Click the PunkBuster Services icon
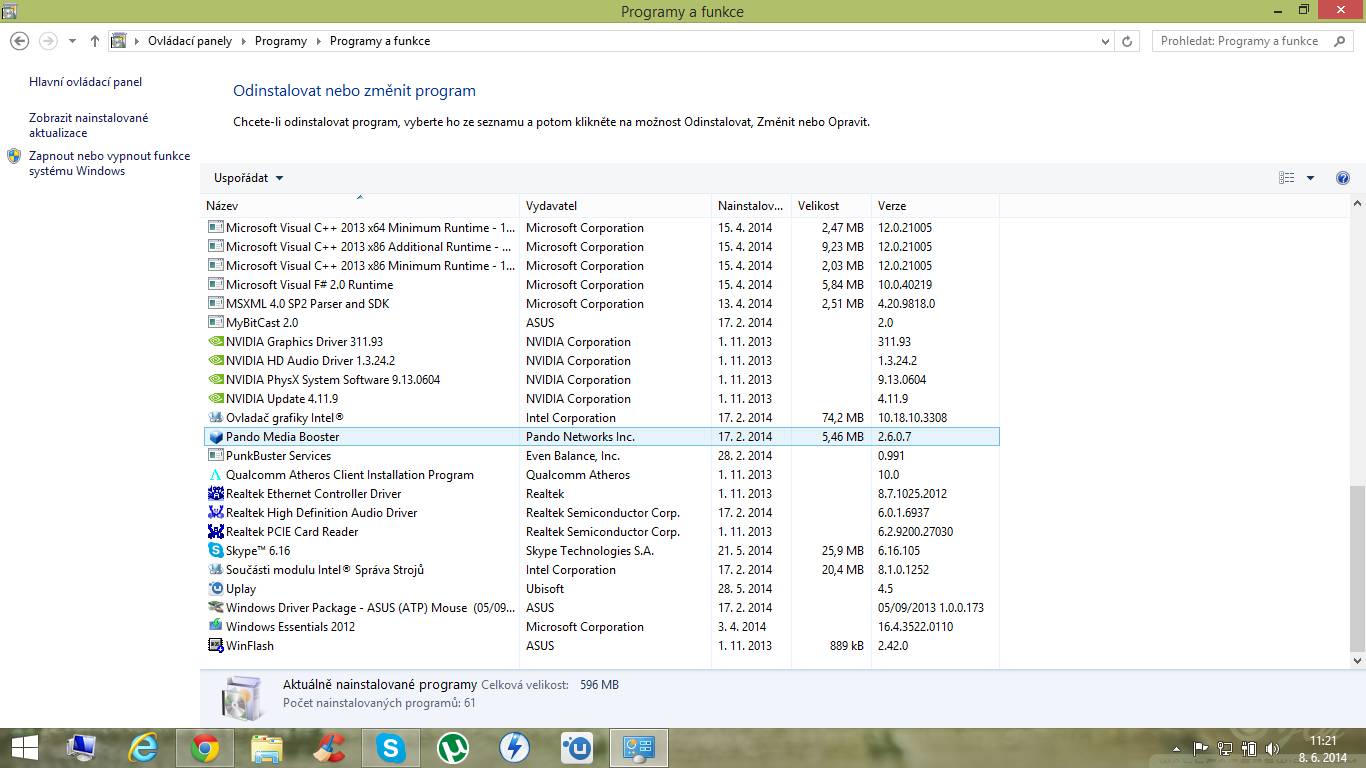Viewport: 1366px width, 768px height. tap(216, 456)
